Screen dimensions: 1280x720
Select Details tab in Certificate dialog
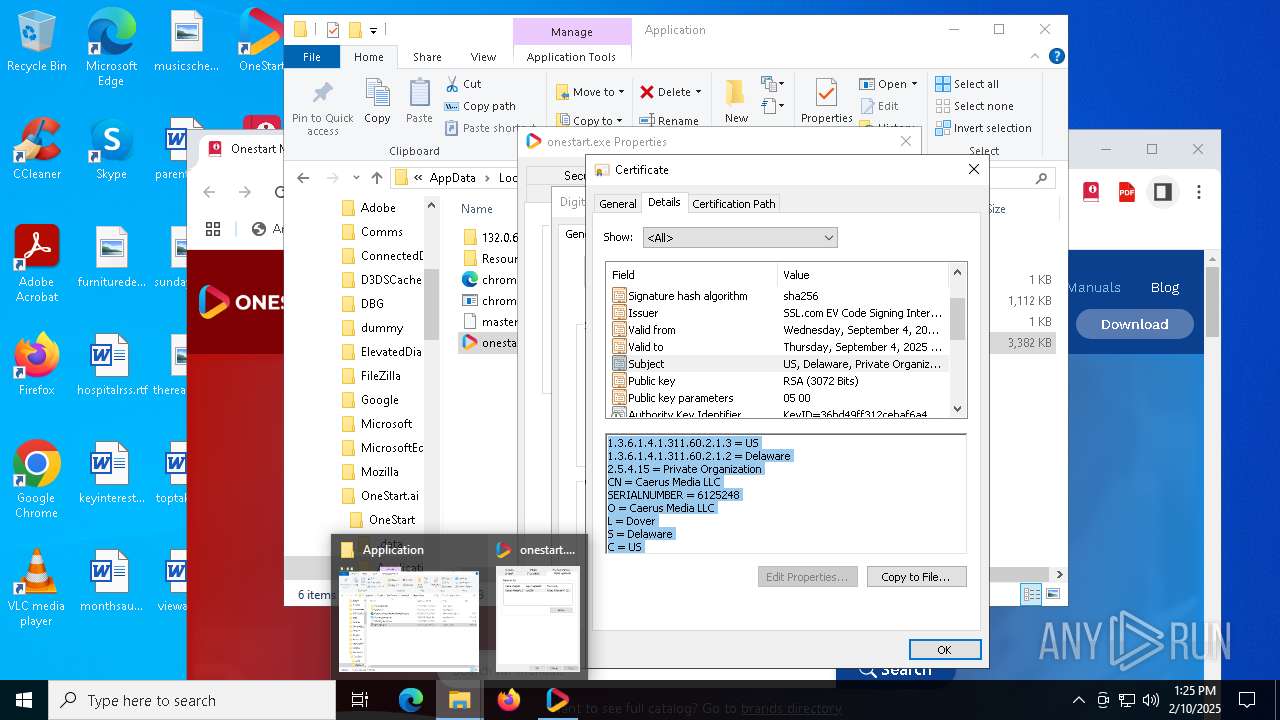[664, 202]
